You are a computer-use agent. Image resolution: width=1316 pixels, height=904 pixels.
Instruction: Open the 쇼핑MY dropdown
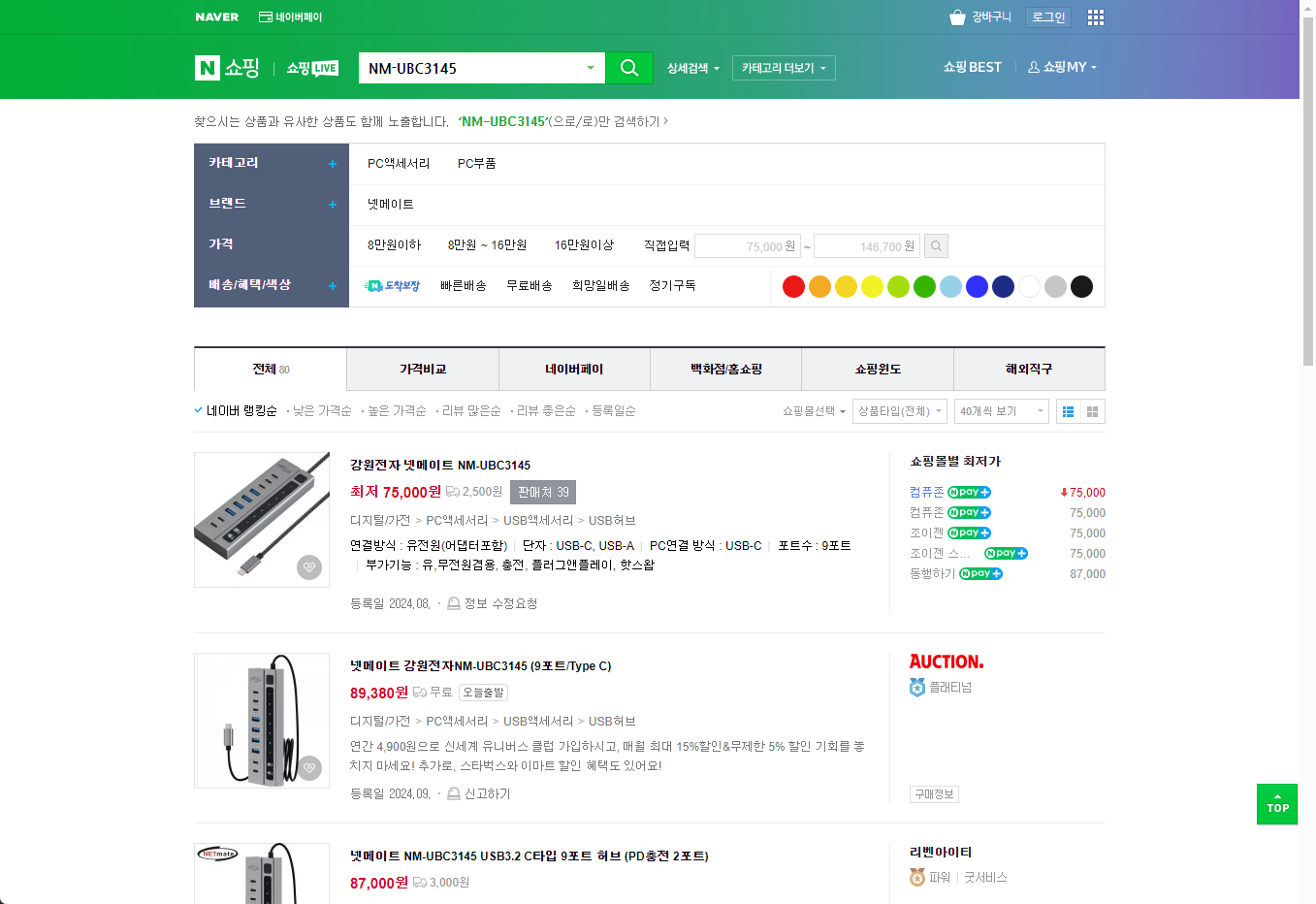1062,67
